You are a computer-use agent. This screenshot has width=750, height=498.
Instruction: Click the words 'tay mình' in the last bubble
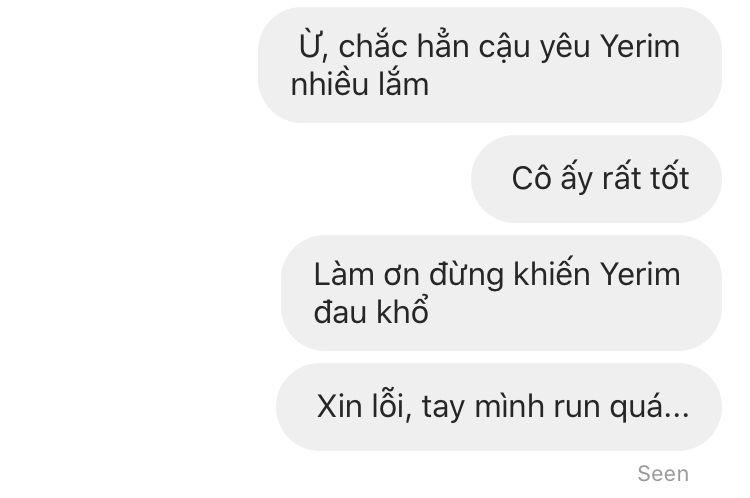coord(483,408)
